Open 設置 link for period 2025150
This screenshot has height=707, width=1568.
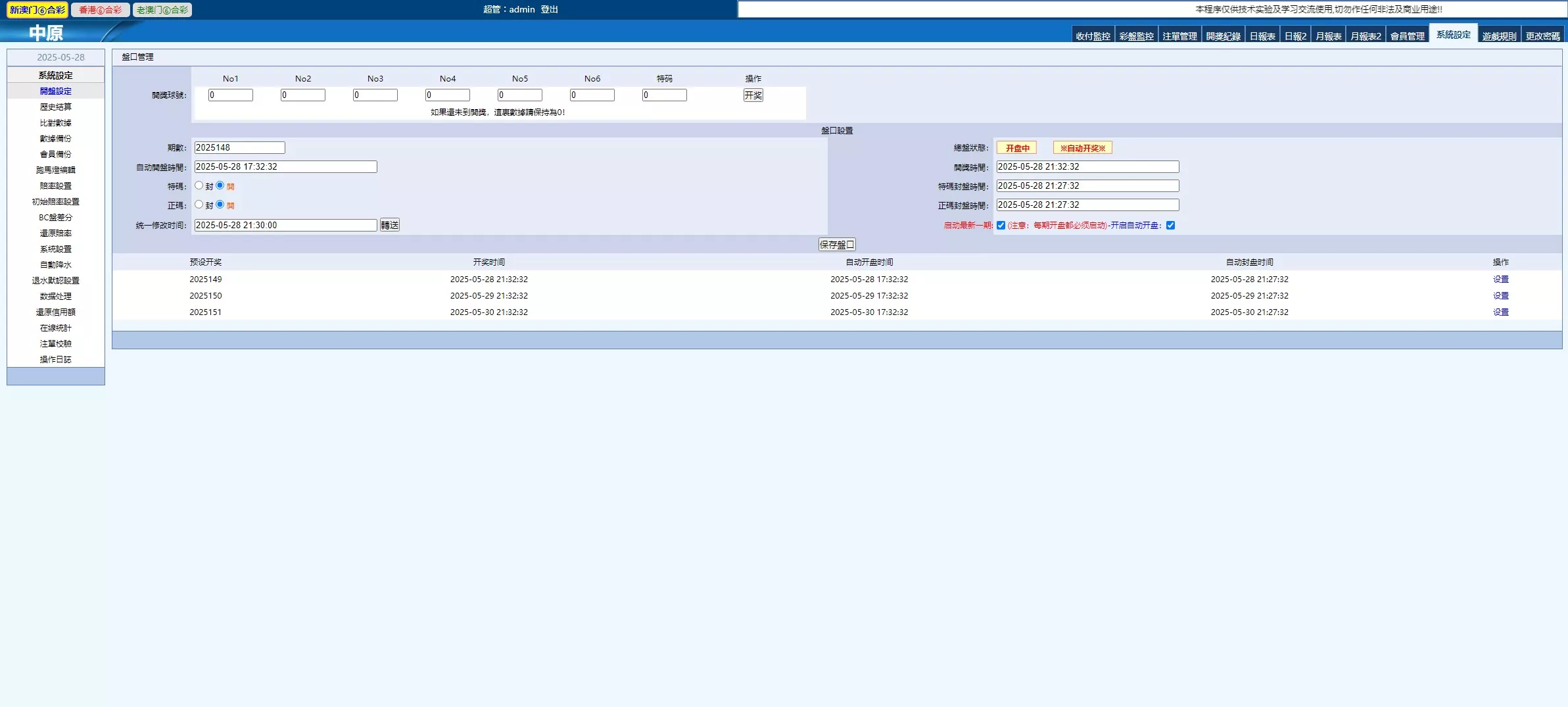(1500, 296)
